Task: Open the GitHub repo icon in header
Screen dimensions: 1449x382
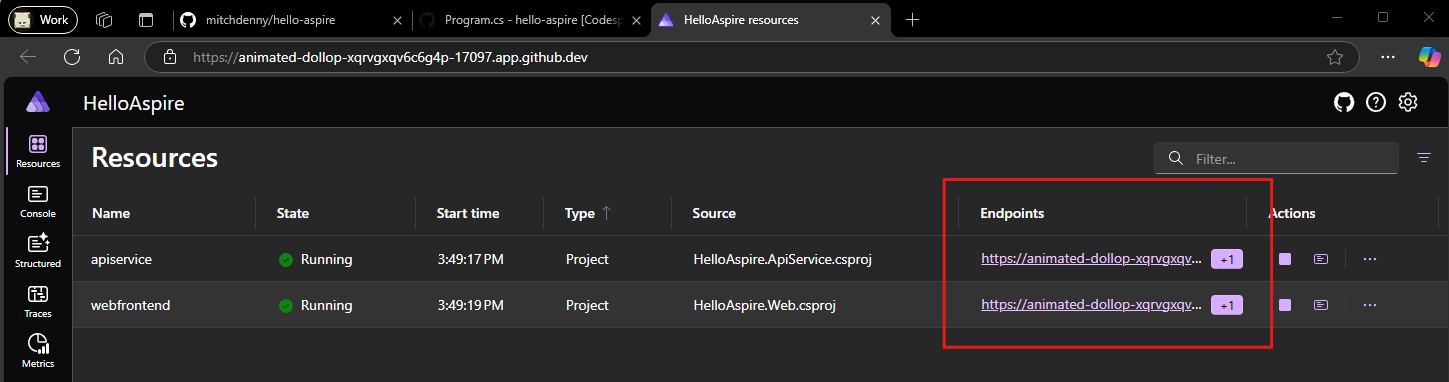Action: tap(1344, 102)
